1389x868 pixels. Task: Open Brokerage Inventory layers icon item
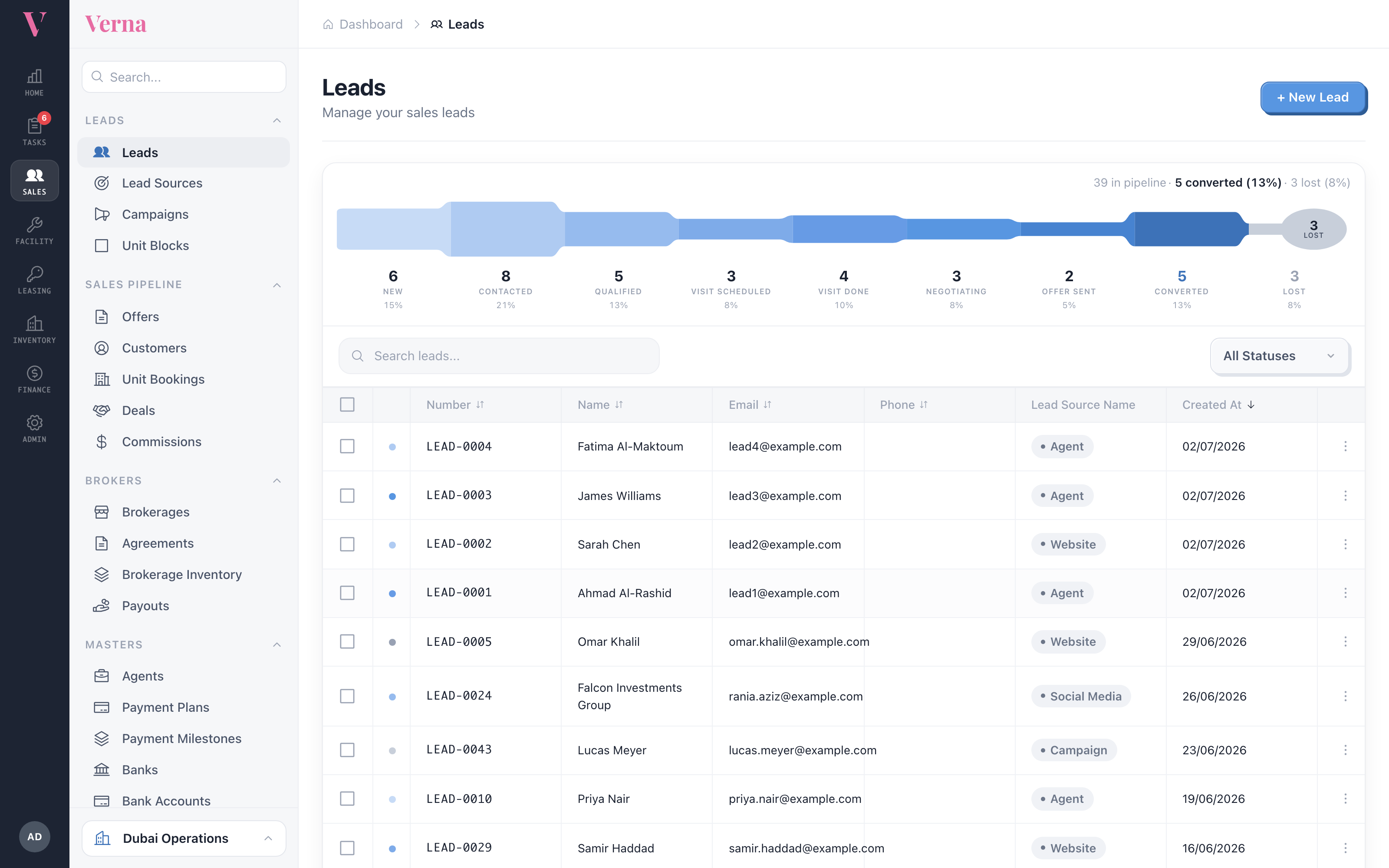click(x=184, y=575)
